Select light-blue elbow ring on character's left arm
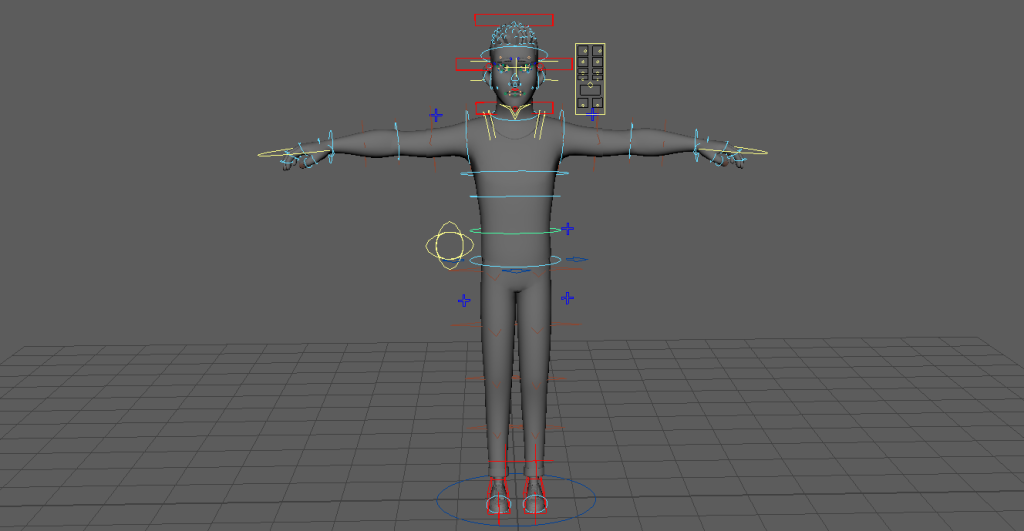The width and height of the screenshot is (1024, 531). click(631, 140)
